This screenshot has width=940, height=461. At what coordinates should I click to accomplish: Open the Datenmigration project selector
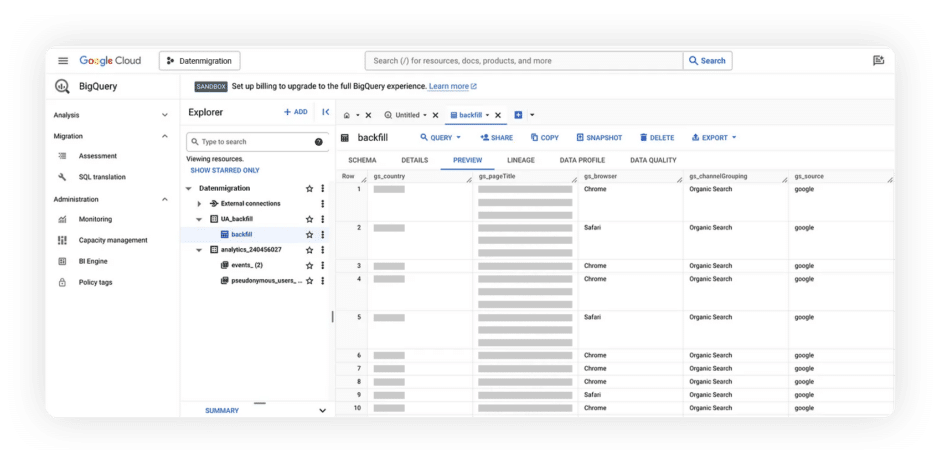200,61
